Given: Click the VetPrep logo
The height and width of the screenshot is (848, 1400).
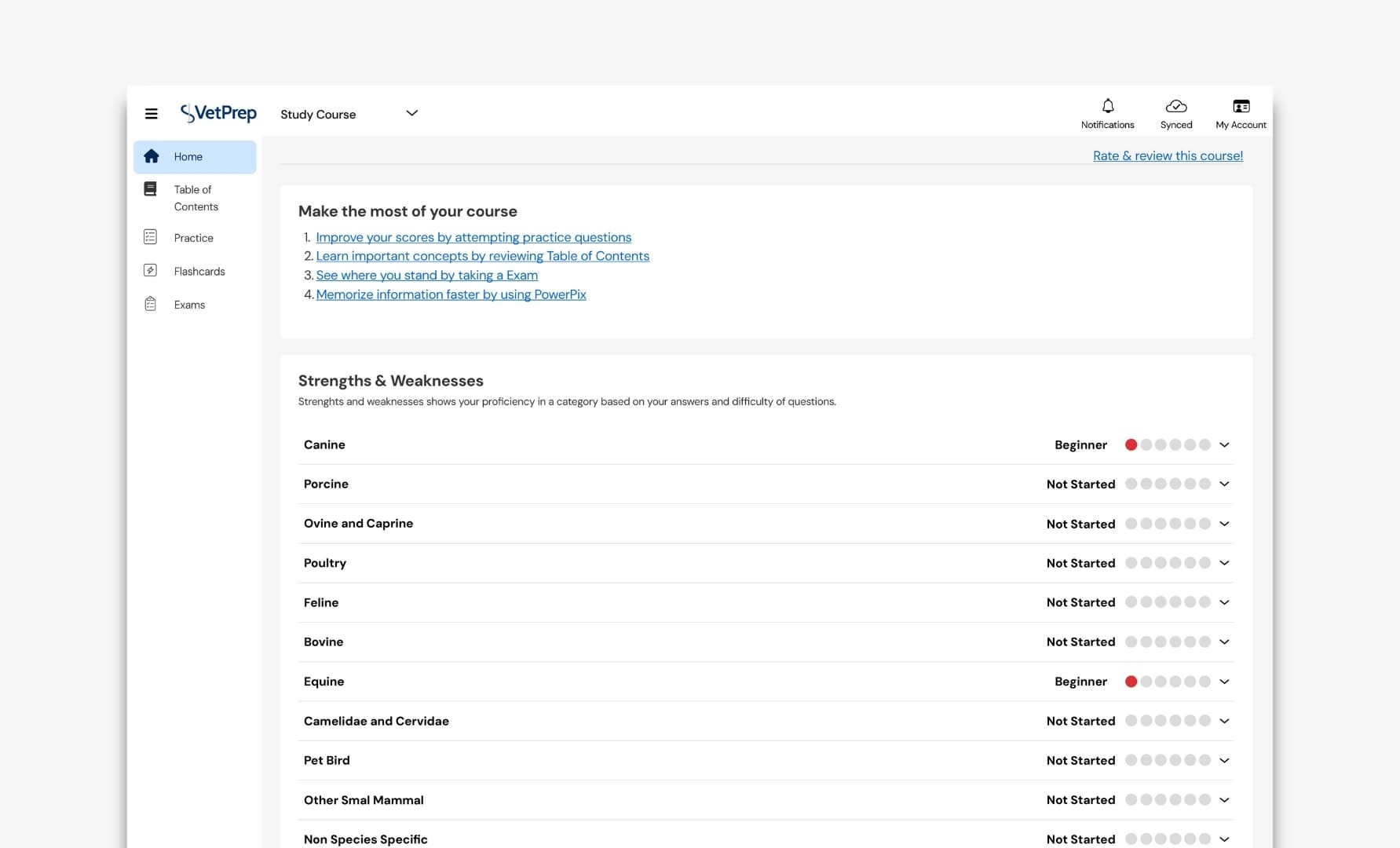Looking at the screenshot, I should click(217, 113).
